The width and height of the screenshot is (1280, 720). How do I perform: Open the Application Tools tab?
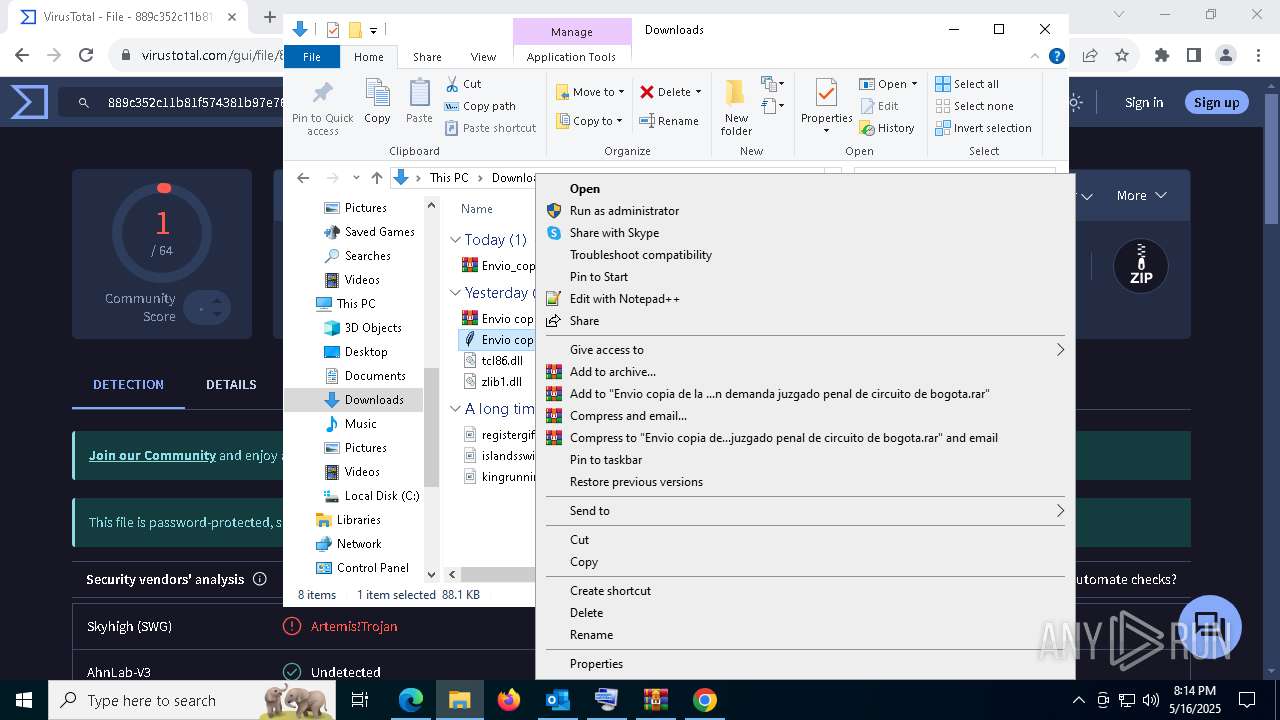(571, 57)
